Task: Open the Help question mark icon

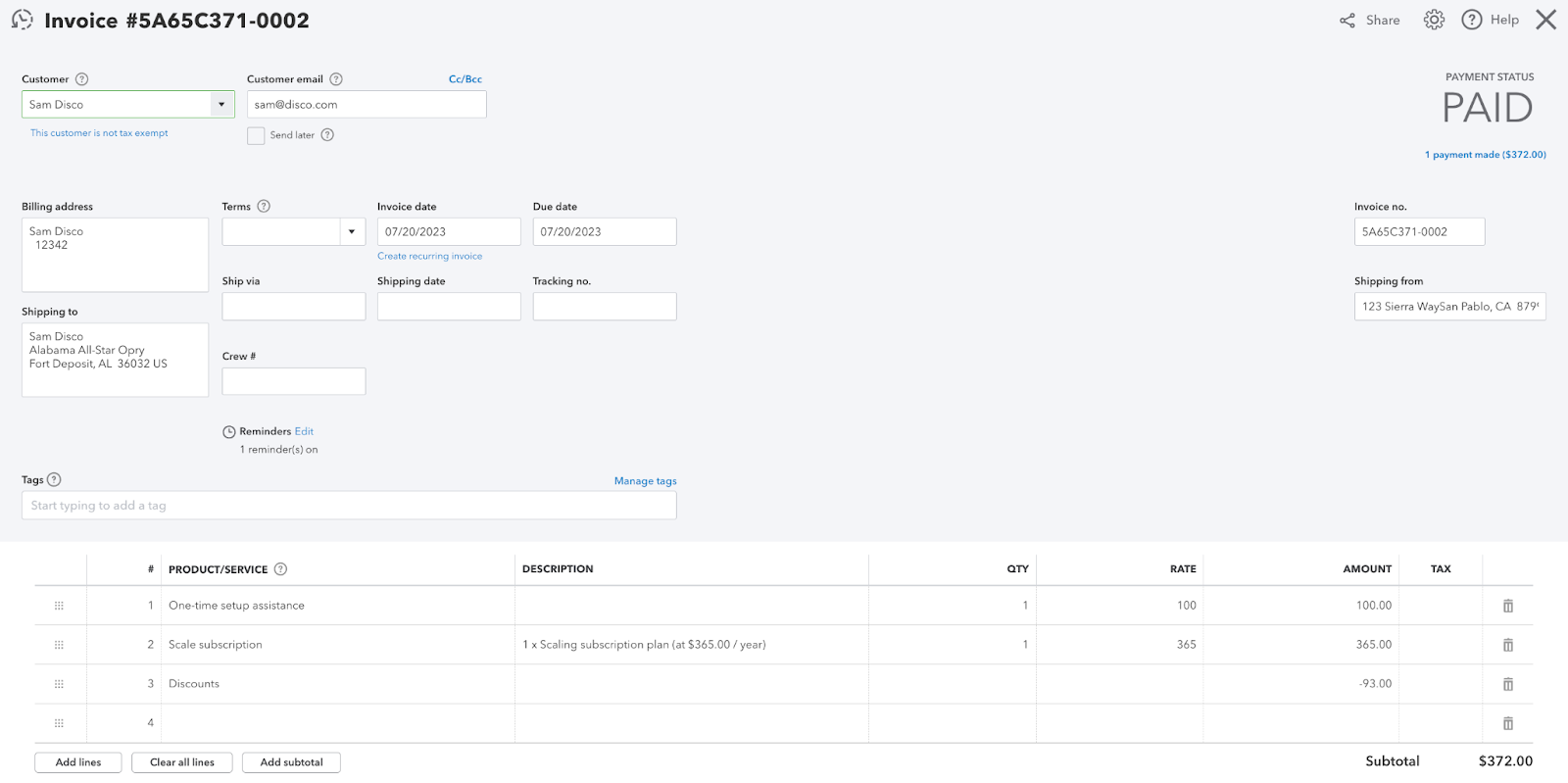Action: click(1471, 20)
